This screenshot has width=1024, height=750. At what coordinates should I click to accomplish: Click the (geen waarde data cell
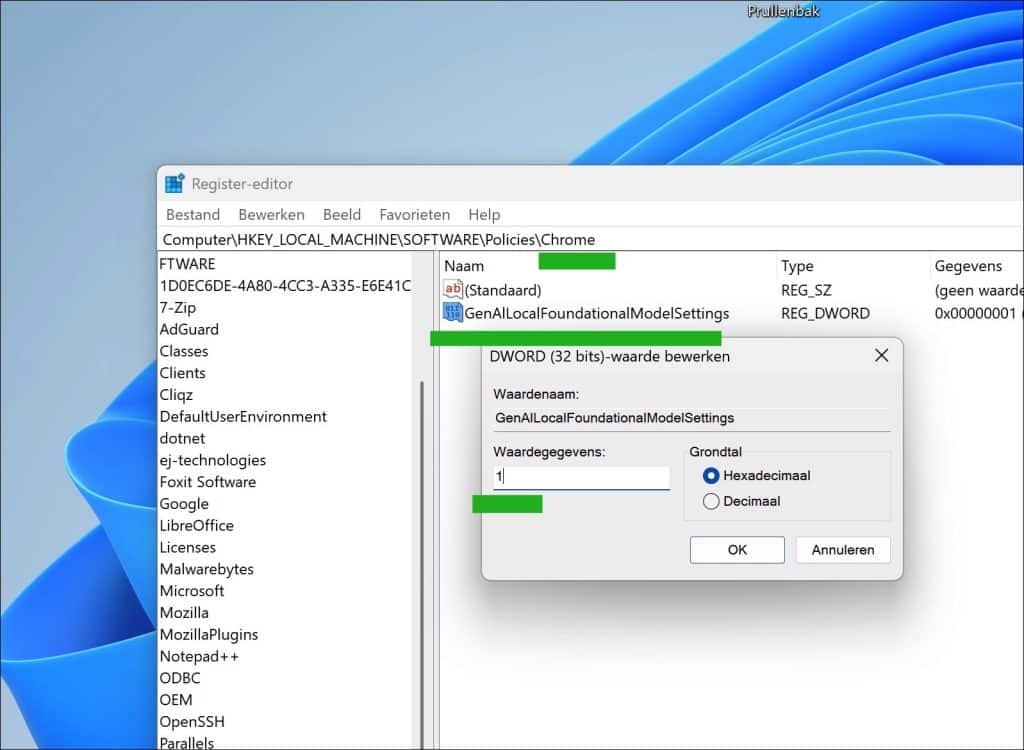pos(978,290)
